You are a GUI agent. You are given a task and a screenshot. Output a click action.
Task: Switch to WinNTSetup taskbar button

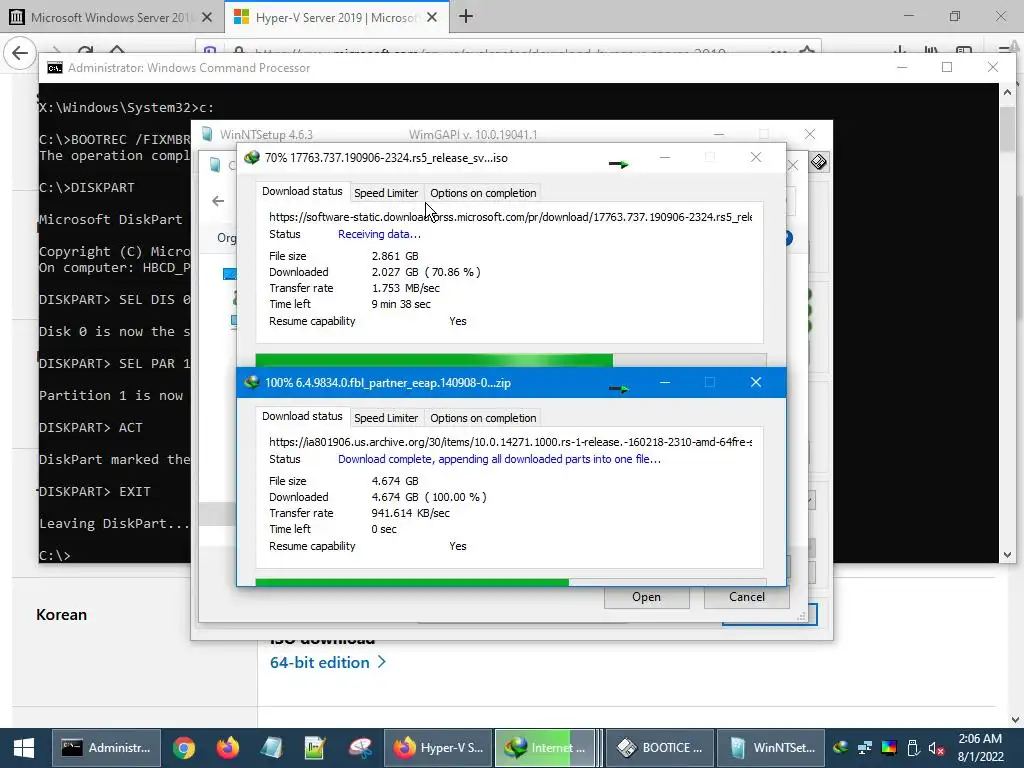coord(772,748)
